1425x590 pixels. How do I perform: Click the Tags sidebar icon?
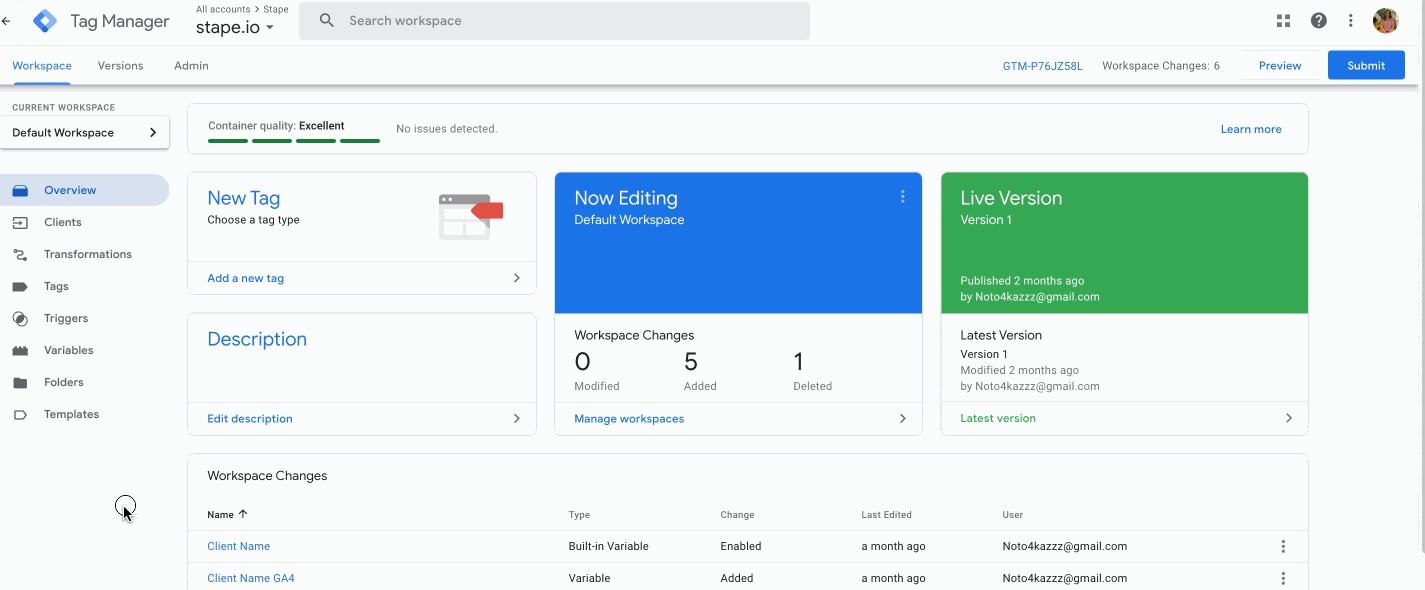click(x=20, y=286)
